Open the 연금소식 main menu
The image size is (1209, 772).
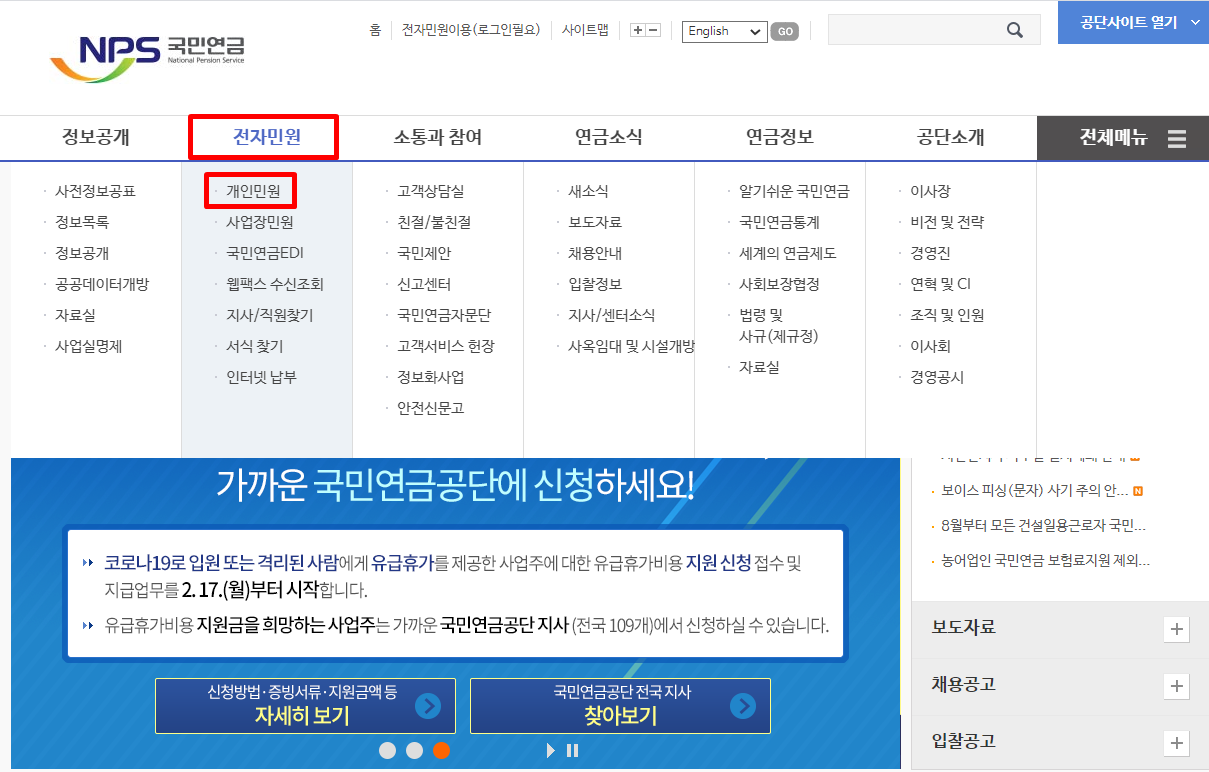click(x=609, y=137)
